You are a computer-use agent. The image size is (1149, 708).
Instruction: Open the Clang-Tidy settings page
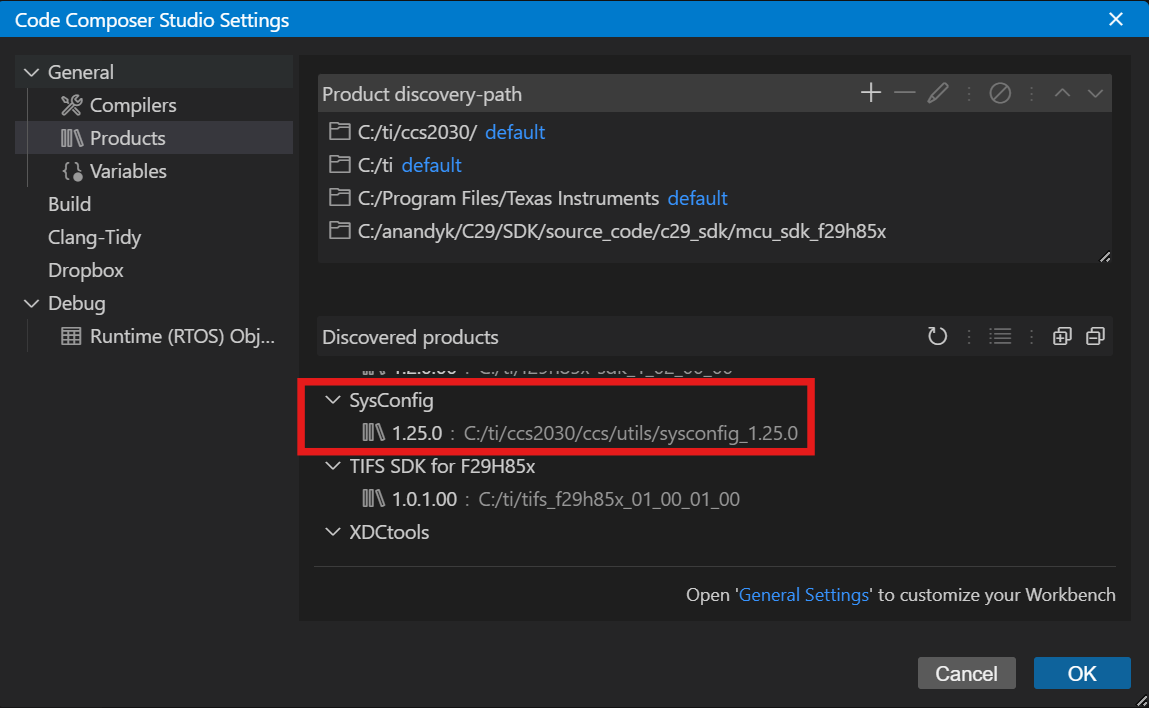coord(94,237)
